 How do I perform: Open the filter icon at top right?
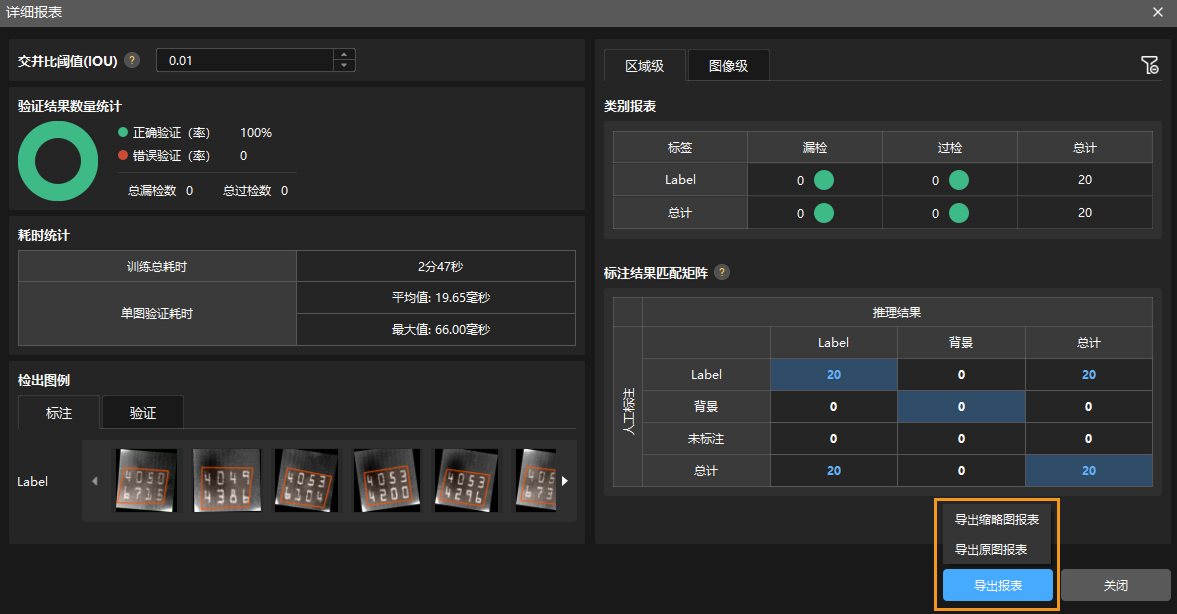coord(1149,65)
